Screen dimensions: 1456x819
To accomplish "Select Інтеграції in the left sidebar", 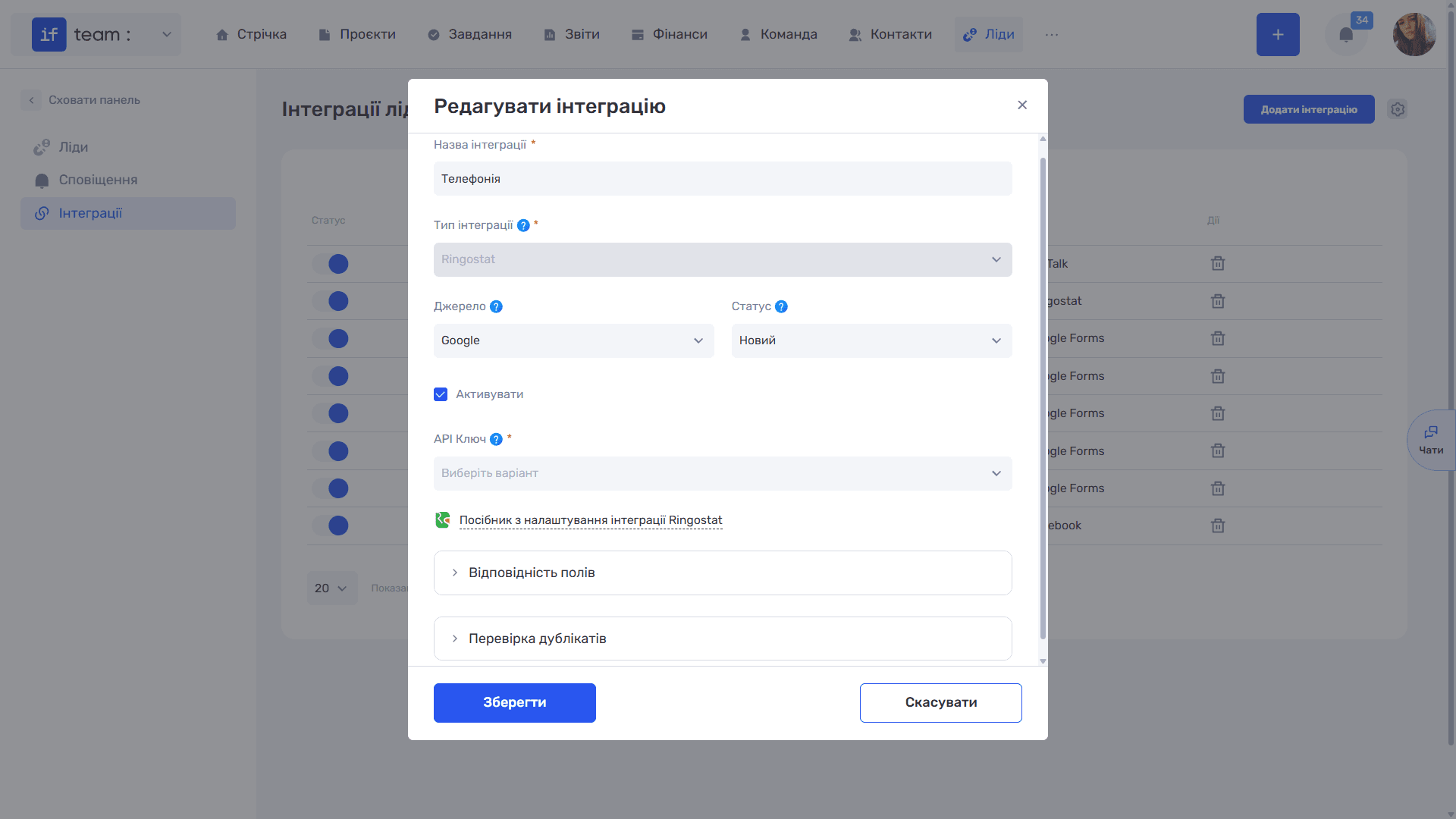I will coord(128,214).
